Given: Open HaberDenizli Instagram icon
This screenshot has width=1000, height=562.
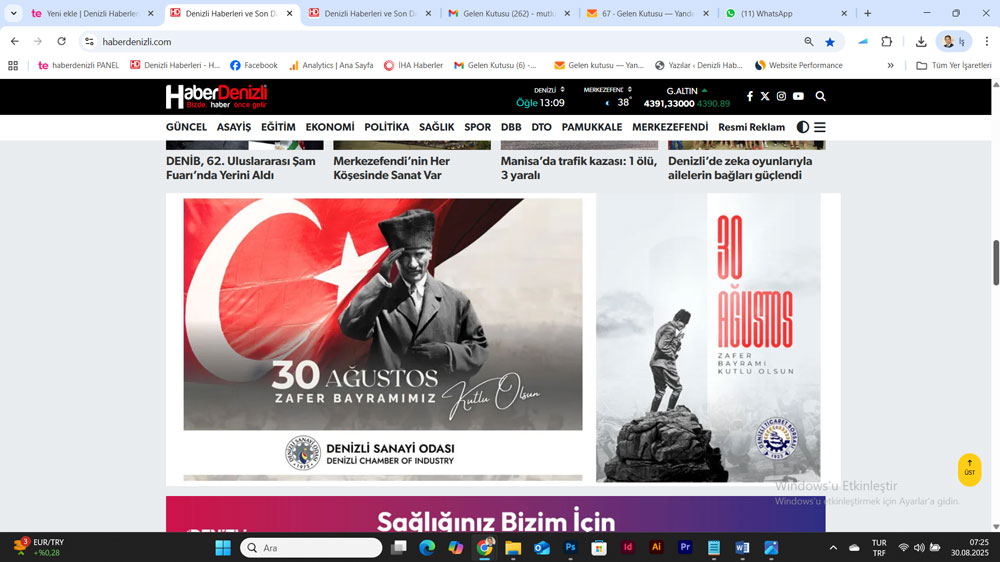Looking at the screenshot, I should [781, 96].
